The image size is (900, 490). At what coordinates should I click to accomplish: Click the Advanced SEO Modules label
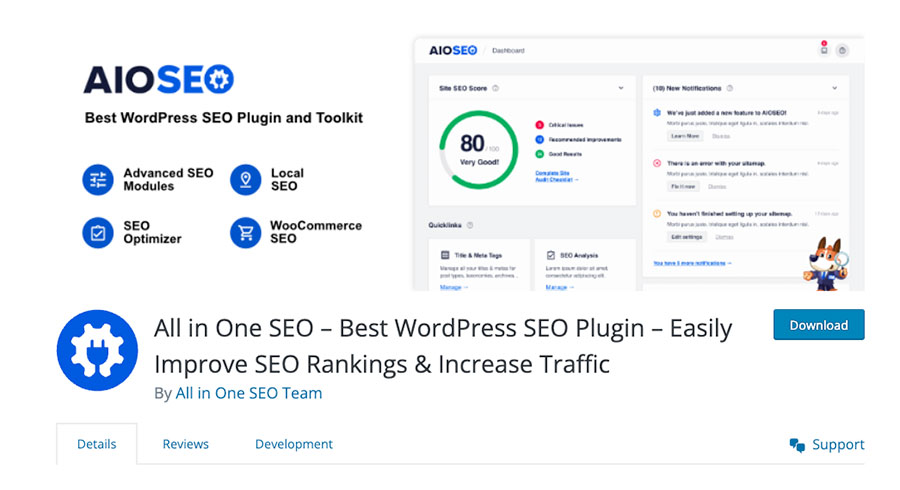point(168,180)
